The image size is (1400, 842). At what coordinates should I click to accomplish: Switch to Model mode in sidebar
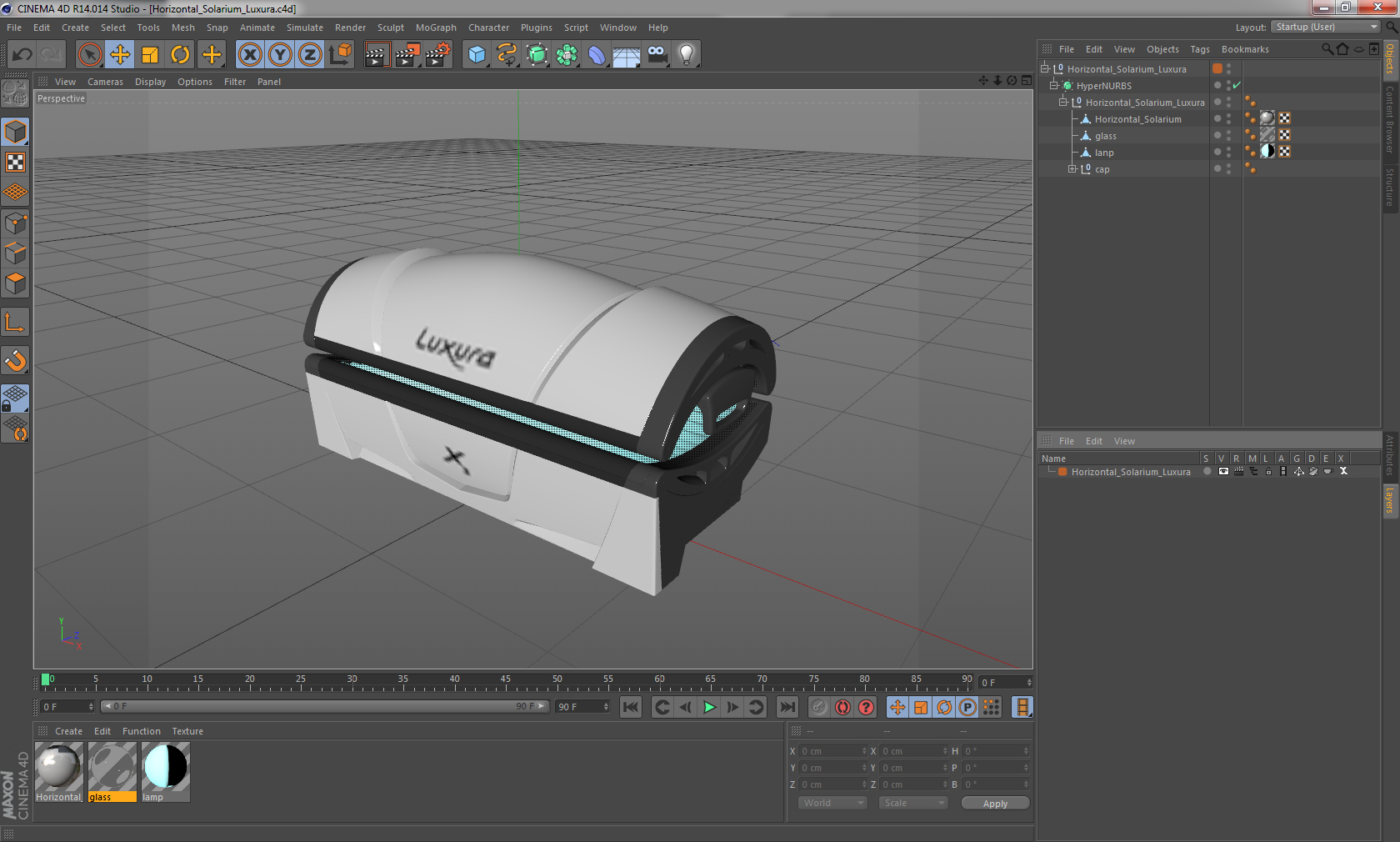[16, 132]
